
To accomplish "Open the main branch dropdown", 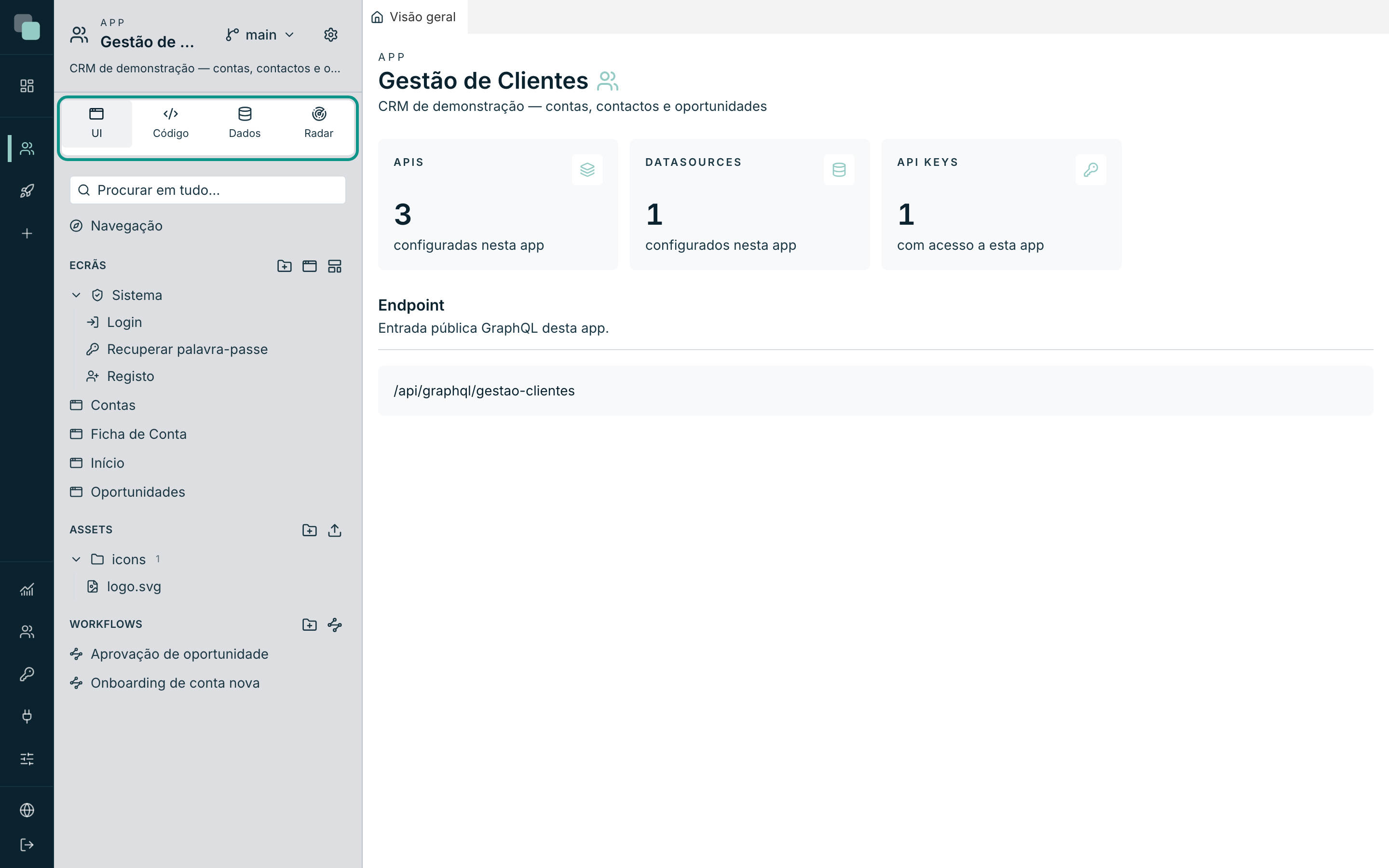I will (x=260, y=35).
